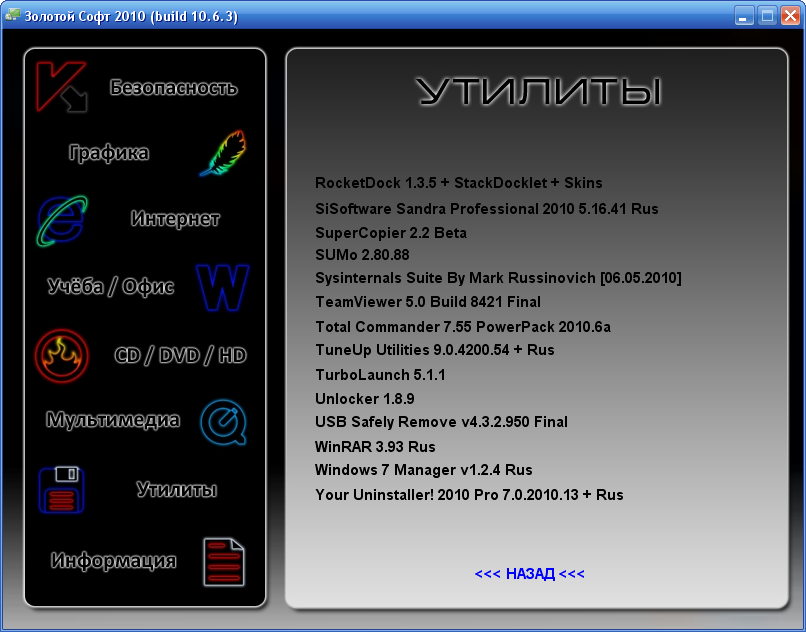Image resolution: width=806 pixels, height=632 pixels.
Task: Select the Утилиты menu label
Action: [176, 489]
